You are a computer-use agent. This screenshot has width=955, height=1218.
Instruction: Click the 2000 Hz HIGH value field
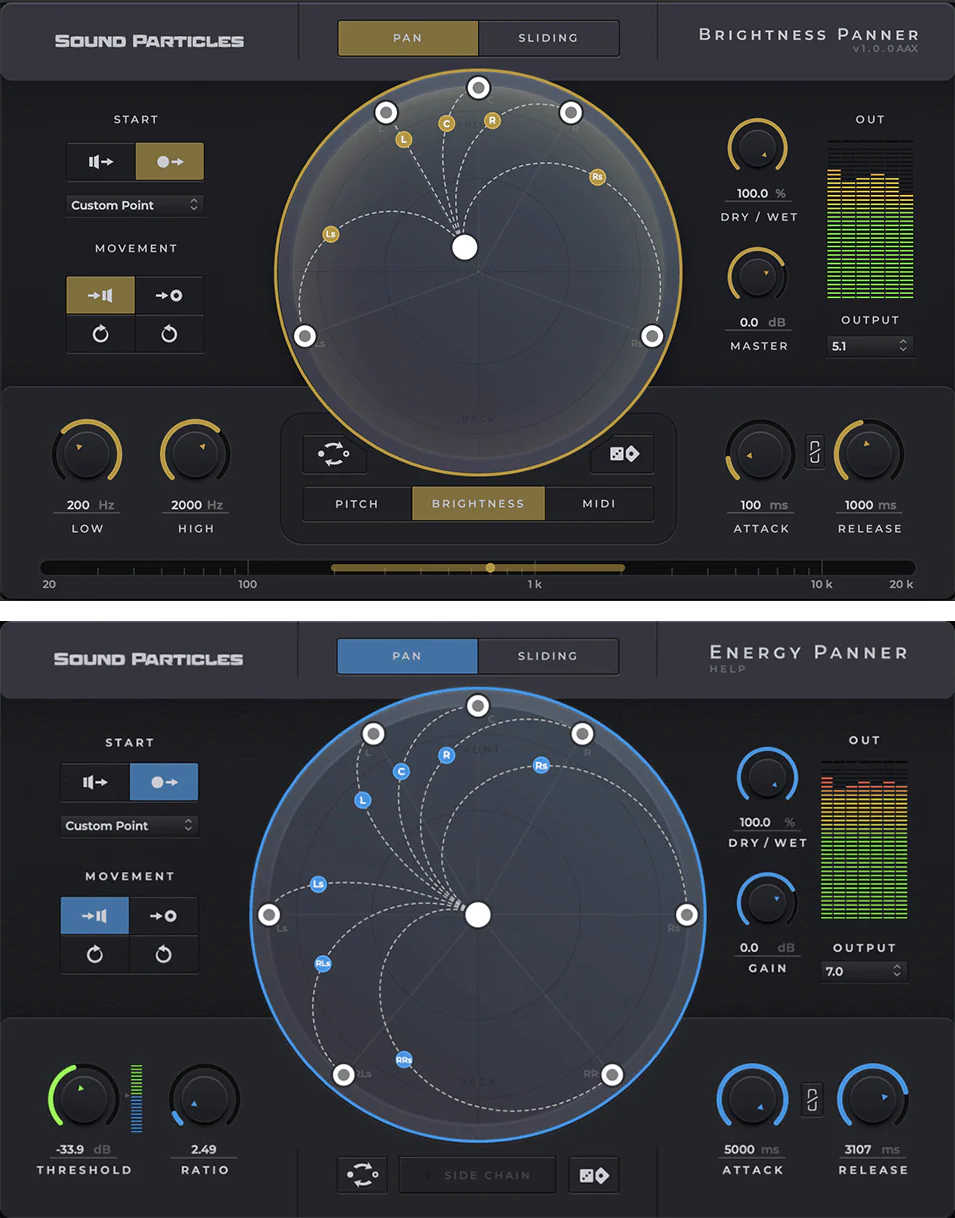(x=196, y=505)
